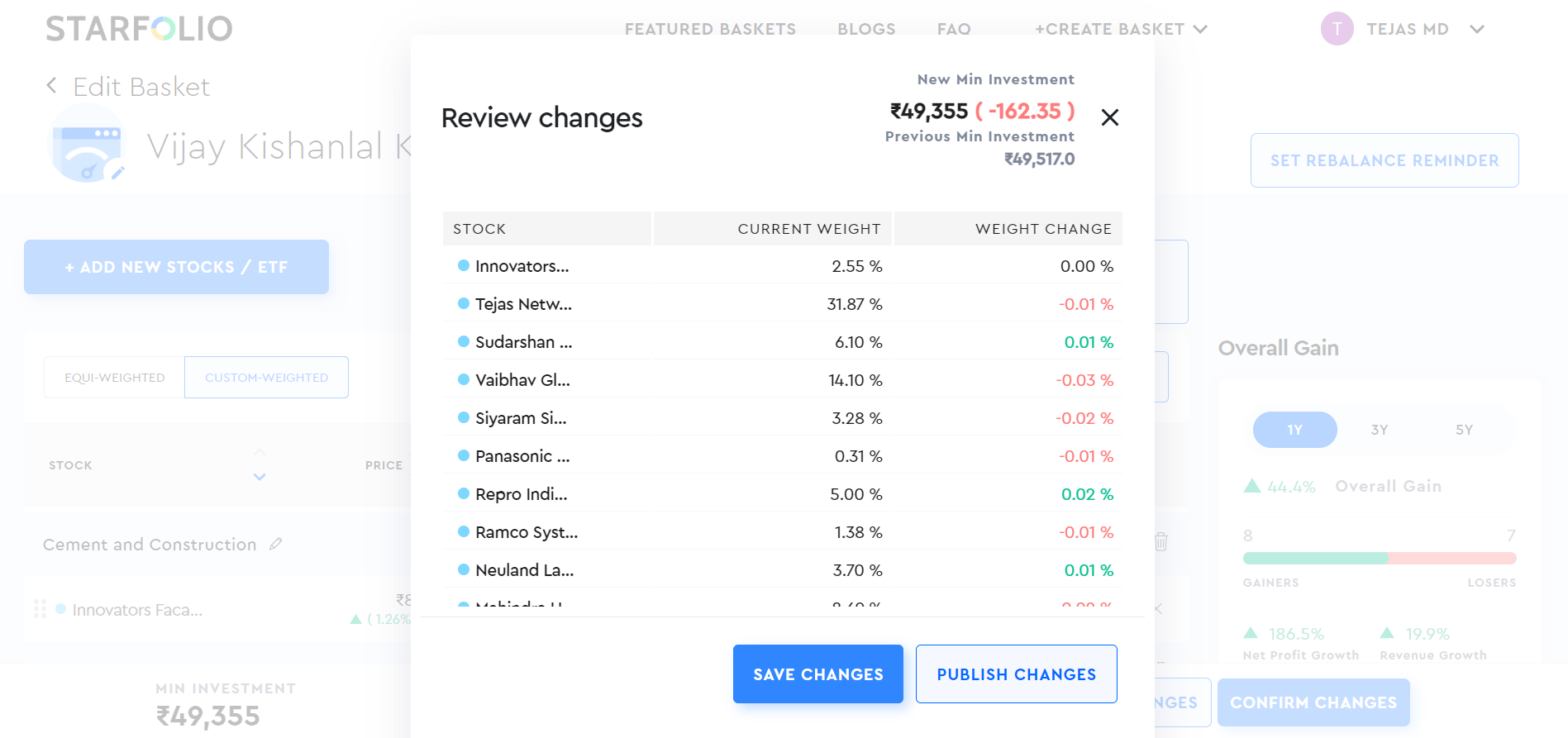Sort stock column descending arrow

[260, 477]
